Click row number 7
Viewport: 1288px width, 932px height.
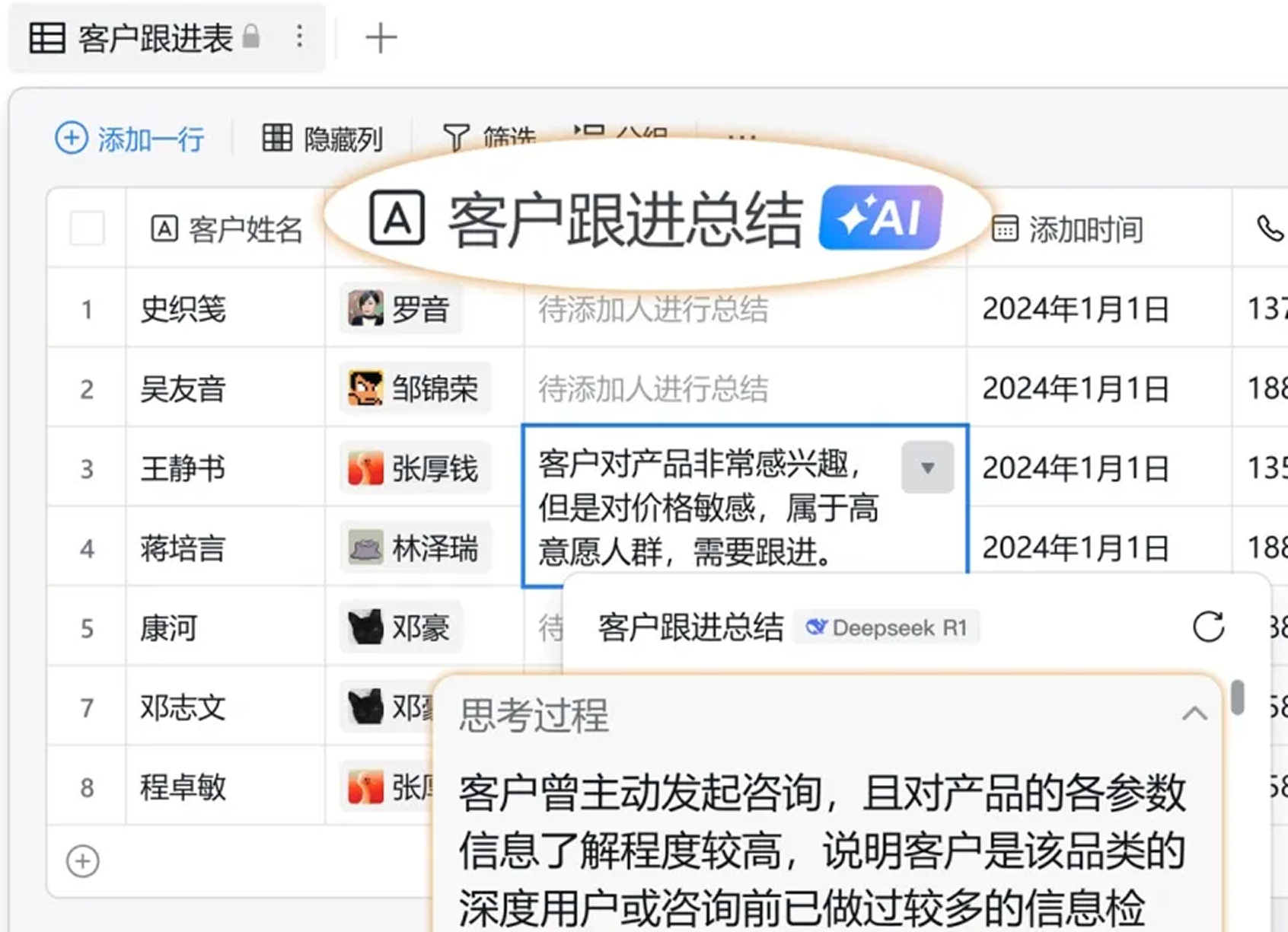87,708
